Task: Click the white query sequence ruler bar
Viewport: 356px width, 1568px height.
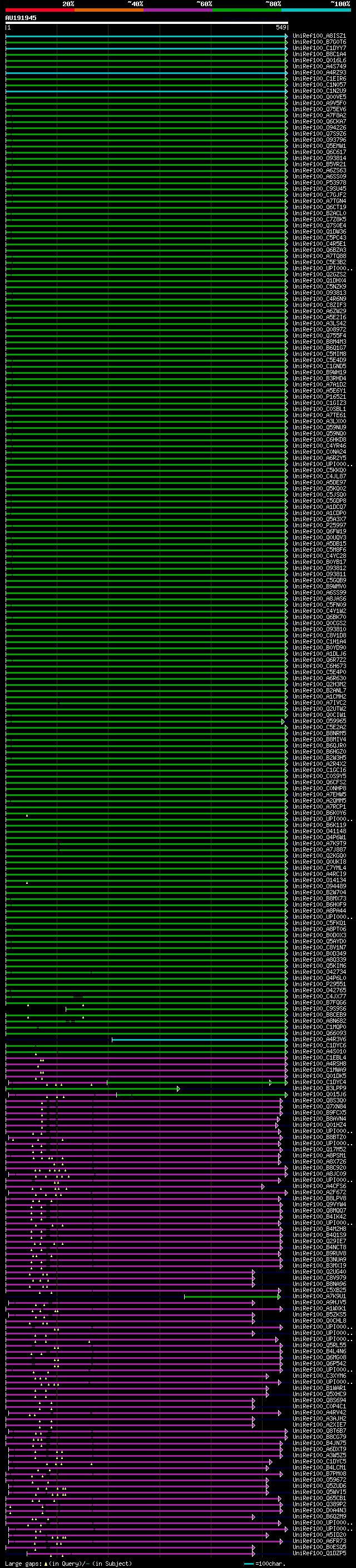Action: (x=146, y=22)
